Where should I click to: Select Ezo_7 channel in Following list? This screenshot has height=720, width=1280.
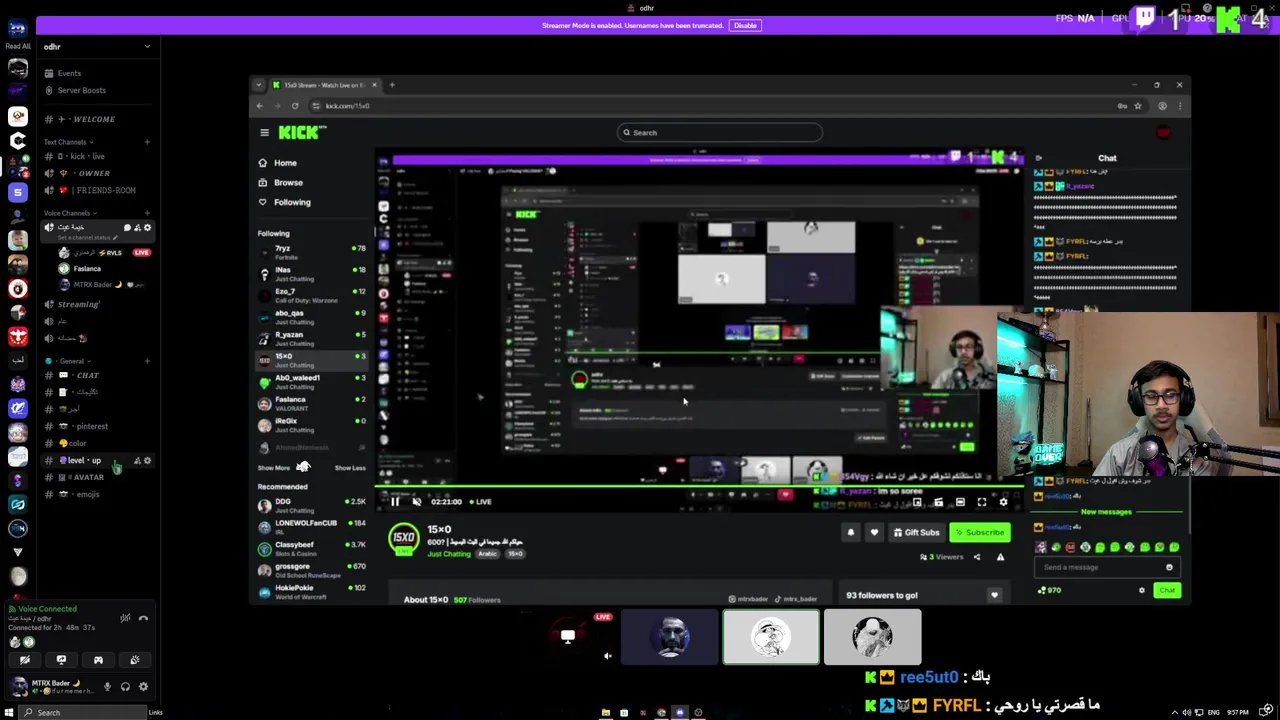pyautogui.click(x=310, y=295)
